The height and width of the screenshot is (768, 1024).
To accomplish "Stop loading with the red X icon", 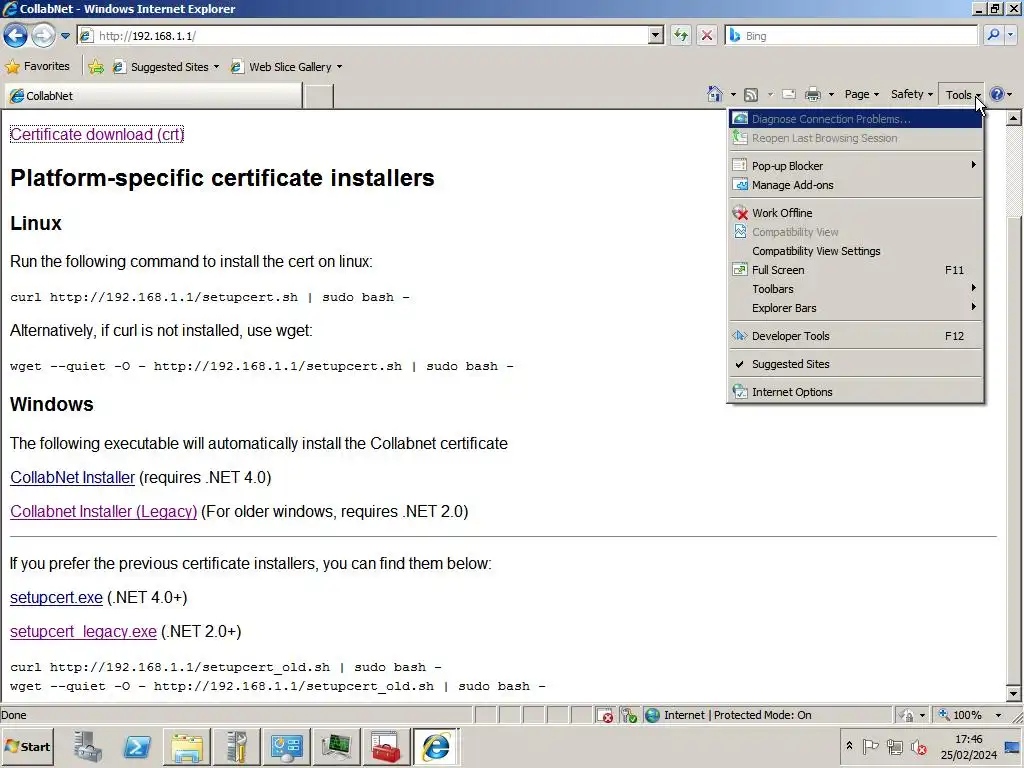I will click(707, 35).
